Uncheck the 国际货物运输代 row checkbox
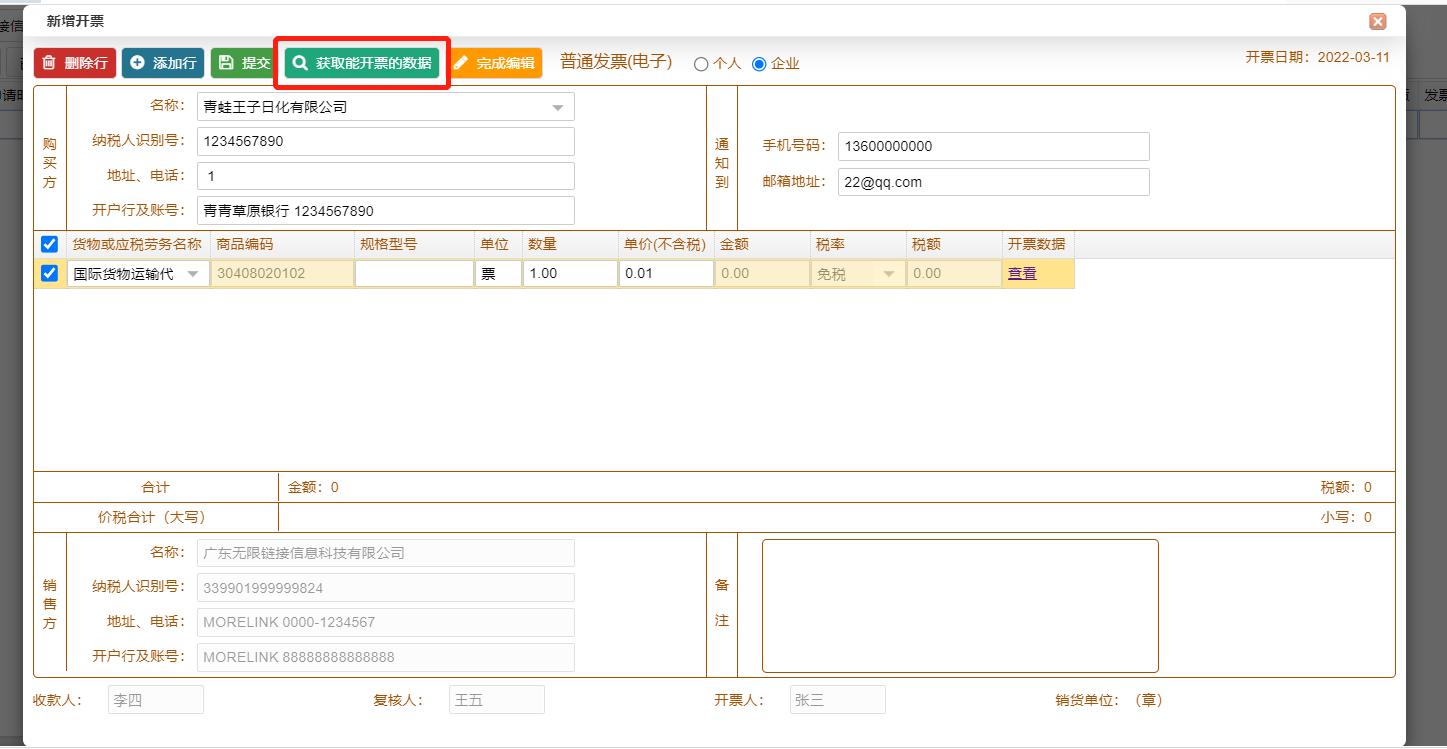 pos(49,273)
